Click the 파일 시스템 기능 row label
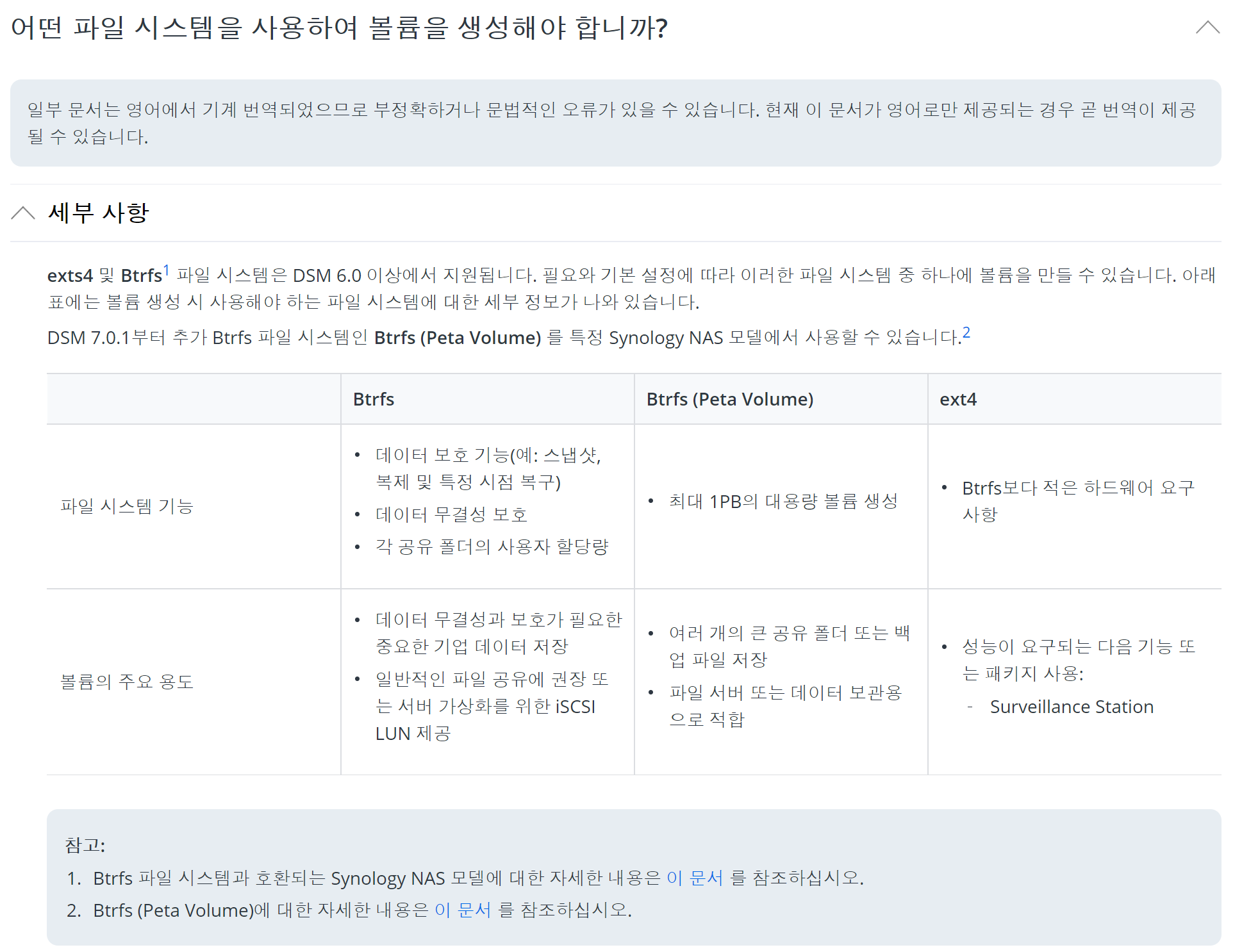The width and height of the screenshot is (1251, 952). pyautogui.click(x=127, y=506)
